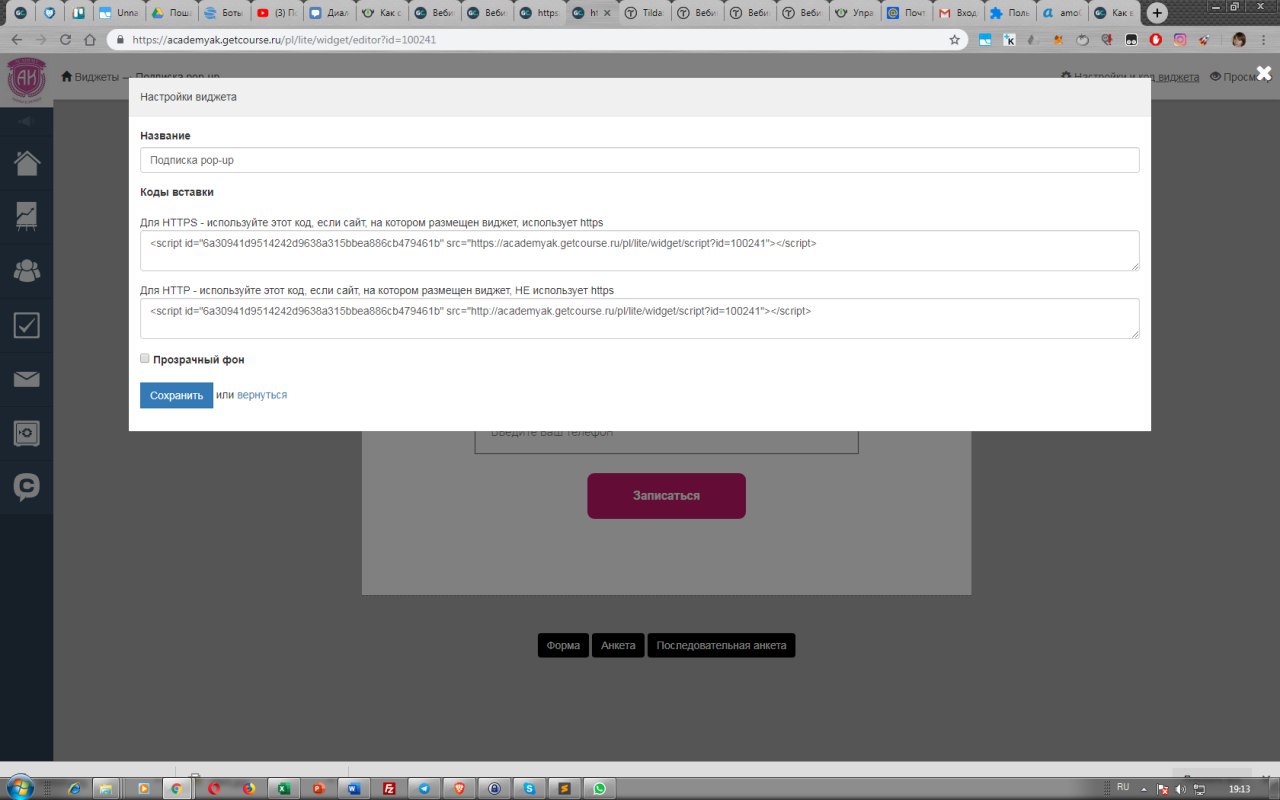Viewport: 1280px width, 800px height.
Task: Select the HTTPS embed code textarea
Action: [639, 250]
